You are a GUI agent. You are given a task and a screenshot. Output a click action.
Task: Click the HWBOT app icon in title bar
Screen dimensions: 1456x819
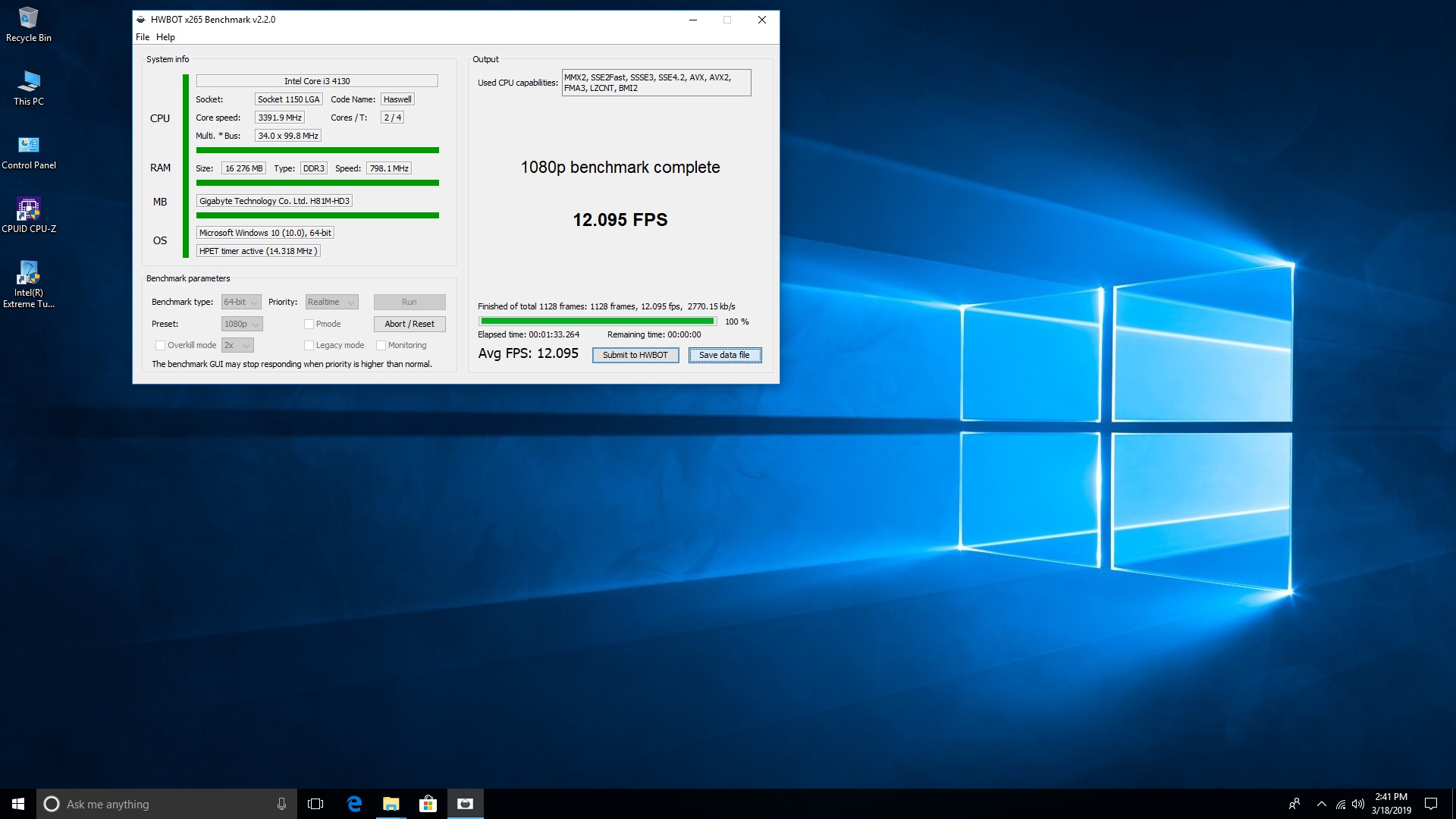point(141,20)
